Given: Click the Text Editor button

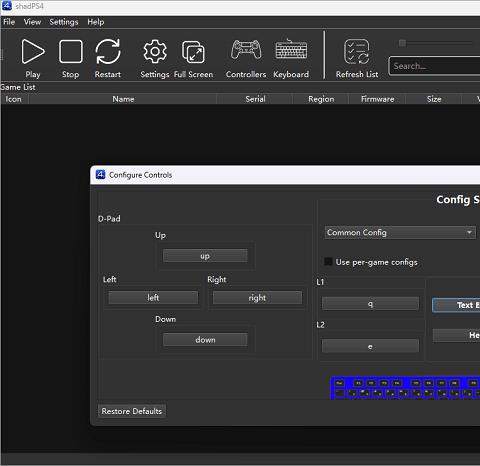Looking at the screenshot, I should pos(456,305).
